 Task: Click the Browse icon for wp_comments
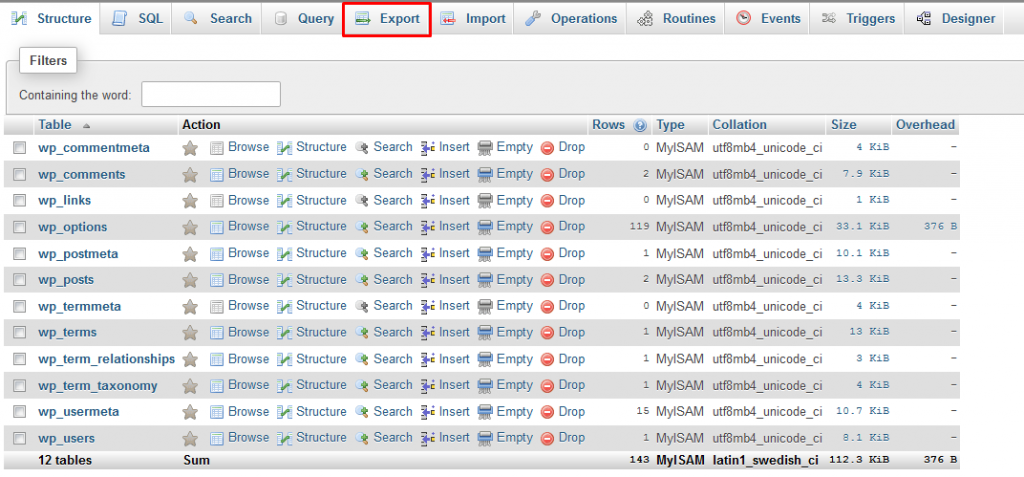click(x=217, y=174)
